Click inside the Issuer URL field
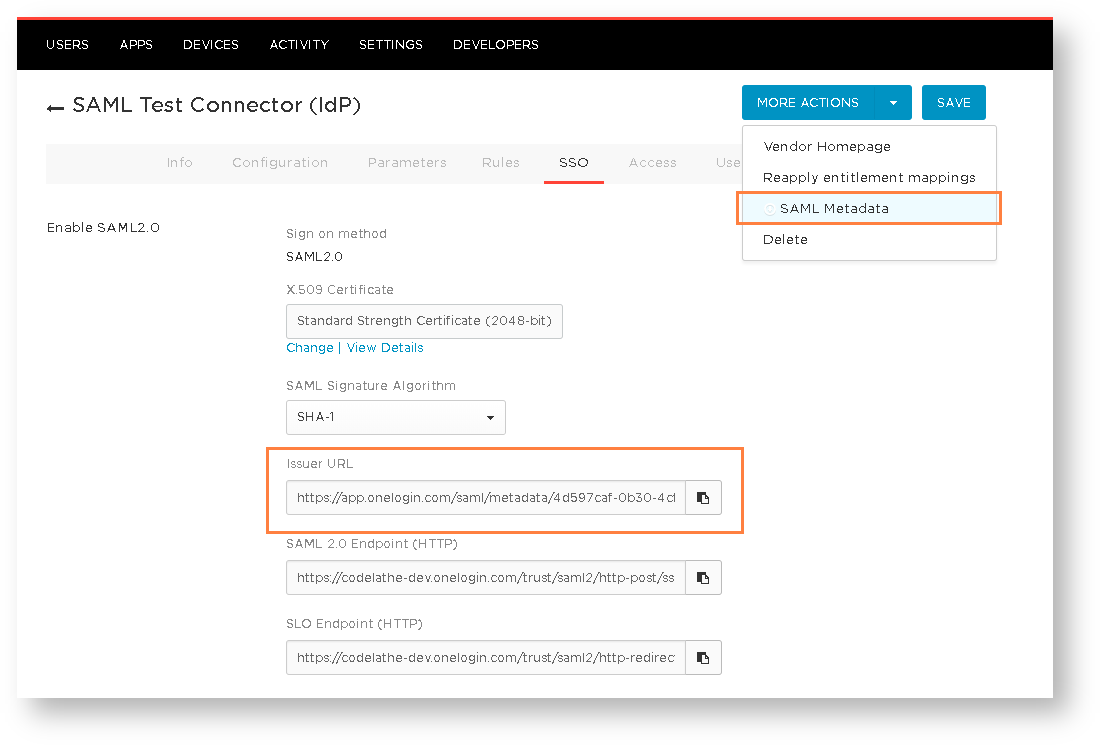Screen dimensions: 1101x746 click(x=485, y=498)
